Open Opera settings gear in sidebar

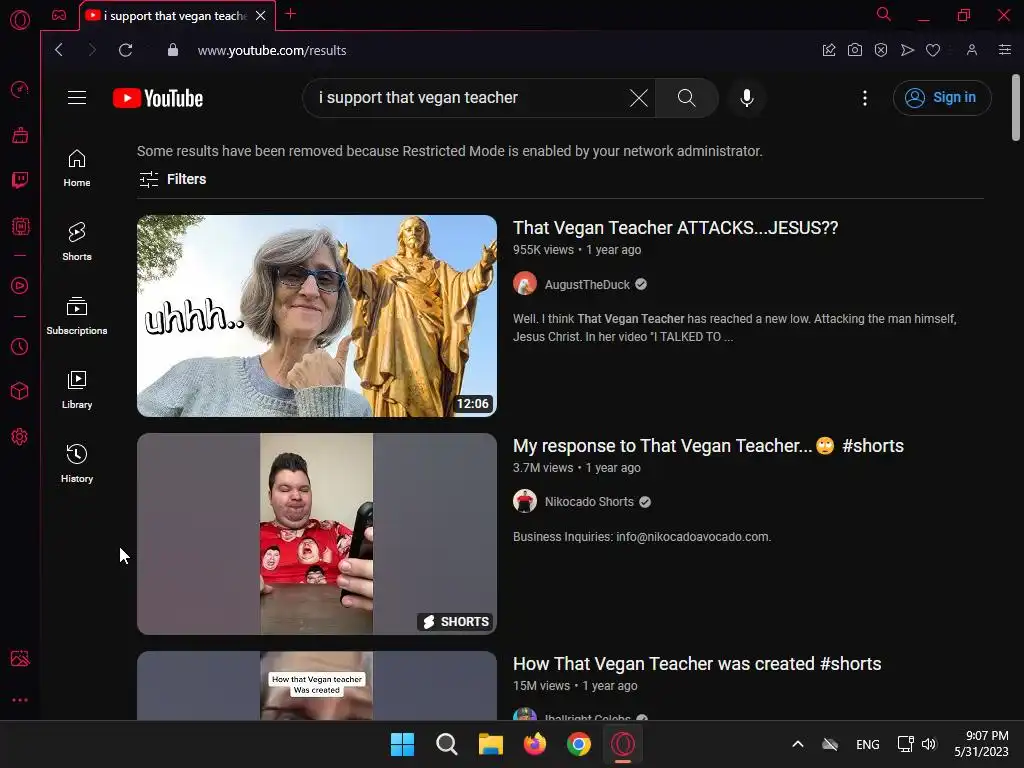coord(20,436)
